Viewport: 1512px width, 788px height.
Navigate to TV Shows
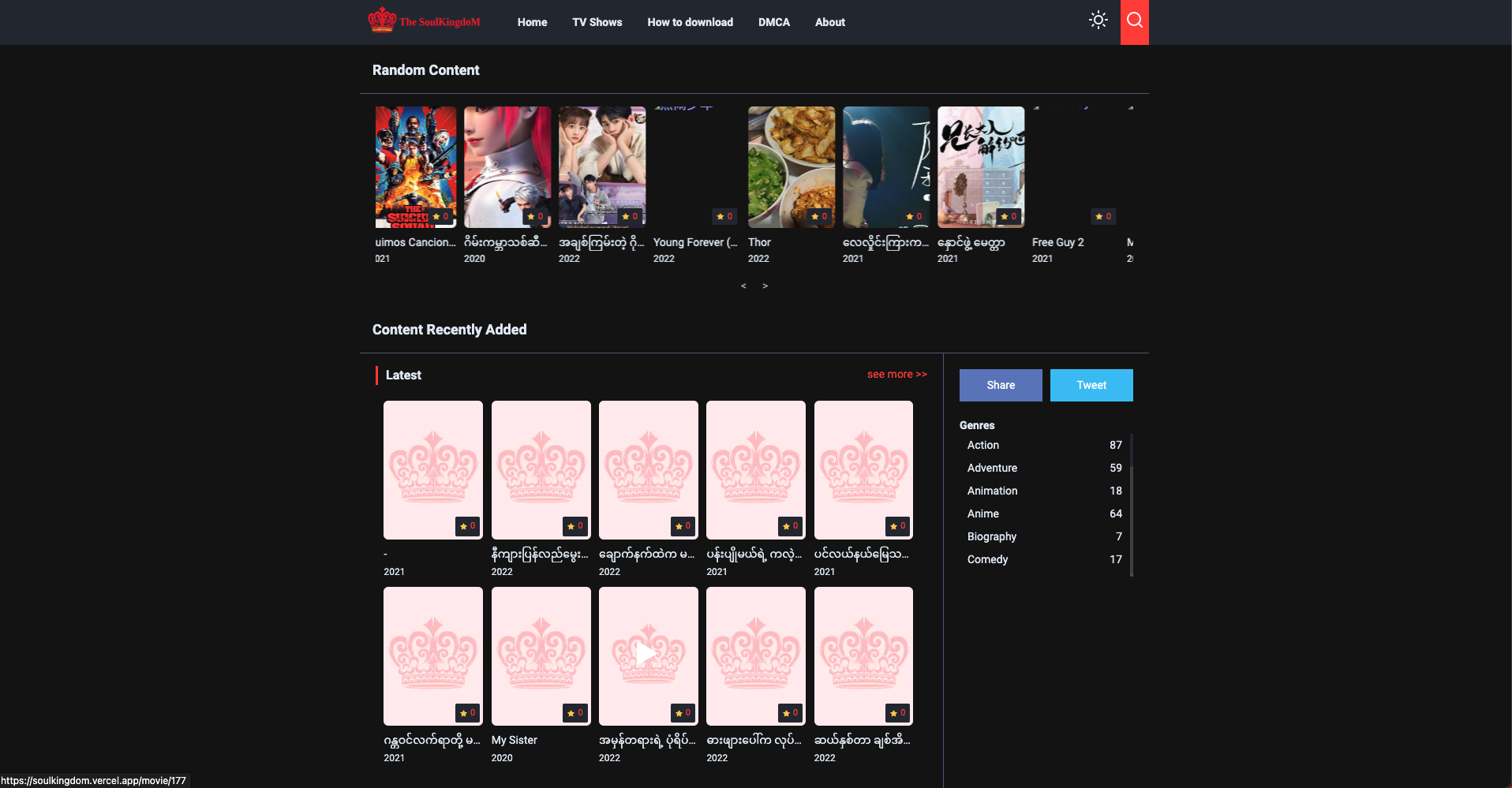pyautogui.click(x=597, y=22)
